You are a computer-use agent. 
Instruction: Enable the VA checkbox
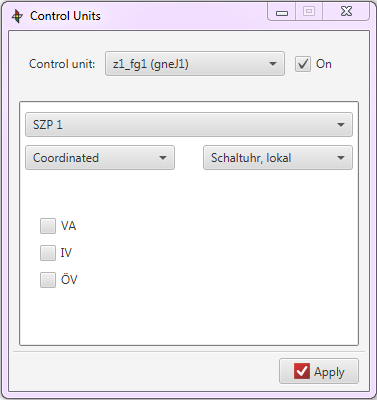[48, 226]
